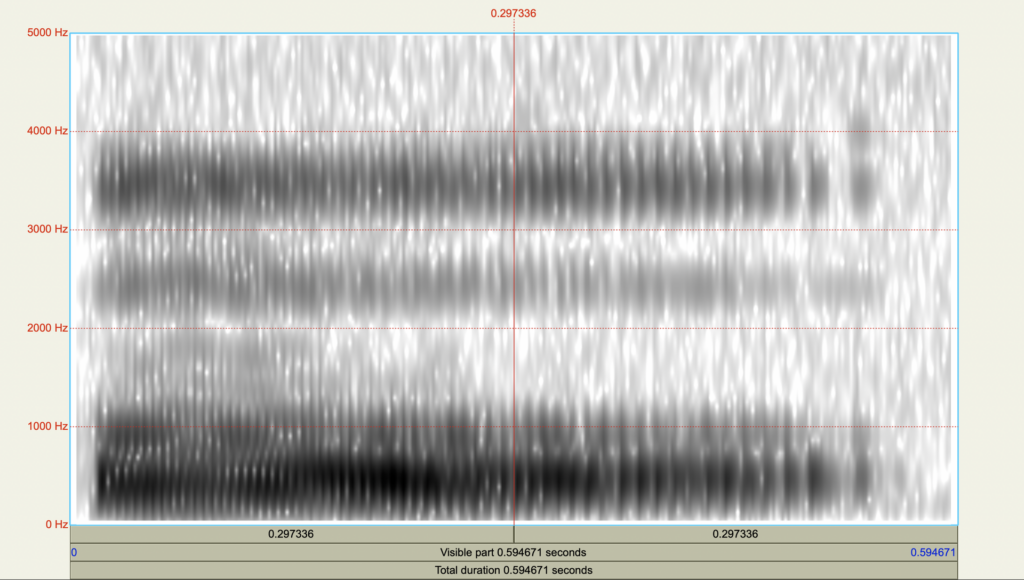Image resolution: width=1024 pixels, height=580 pixels.
Task: Select the cursor time label 0.297336 above spectrogram
Action: coord(513,13)
